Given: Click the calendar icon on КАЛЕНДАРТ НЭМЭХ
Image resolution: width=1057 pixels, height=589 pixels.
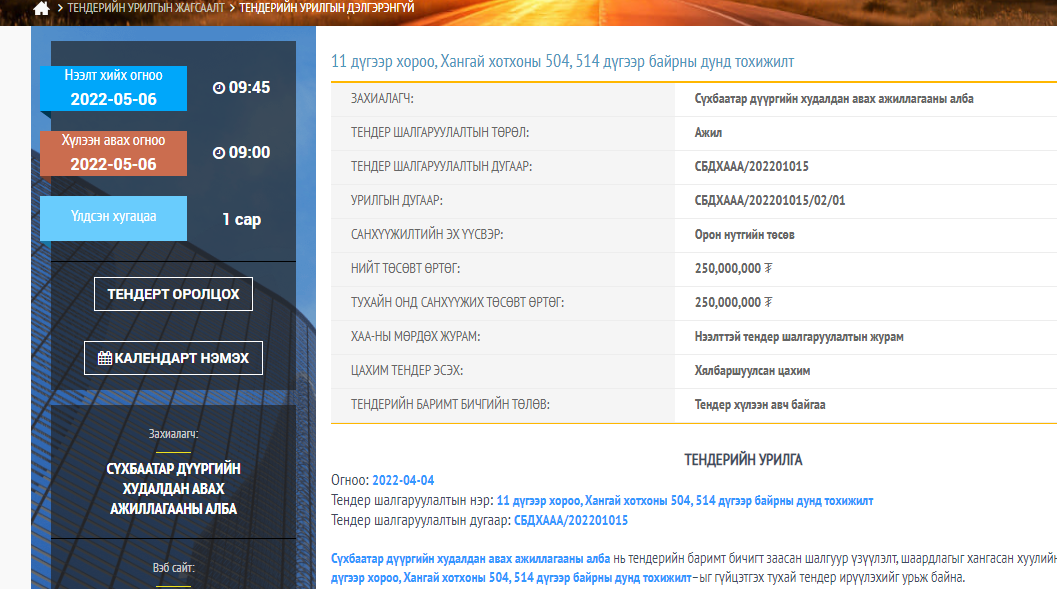Looking at the screenshot, I should 104,358.
